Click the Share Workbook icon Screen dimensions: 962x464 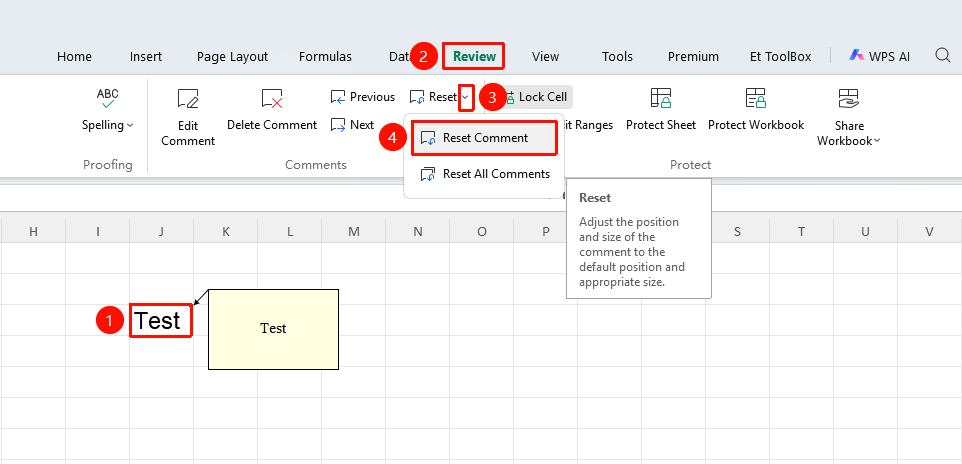pyautogui.click(x=849, y=99)
